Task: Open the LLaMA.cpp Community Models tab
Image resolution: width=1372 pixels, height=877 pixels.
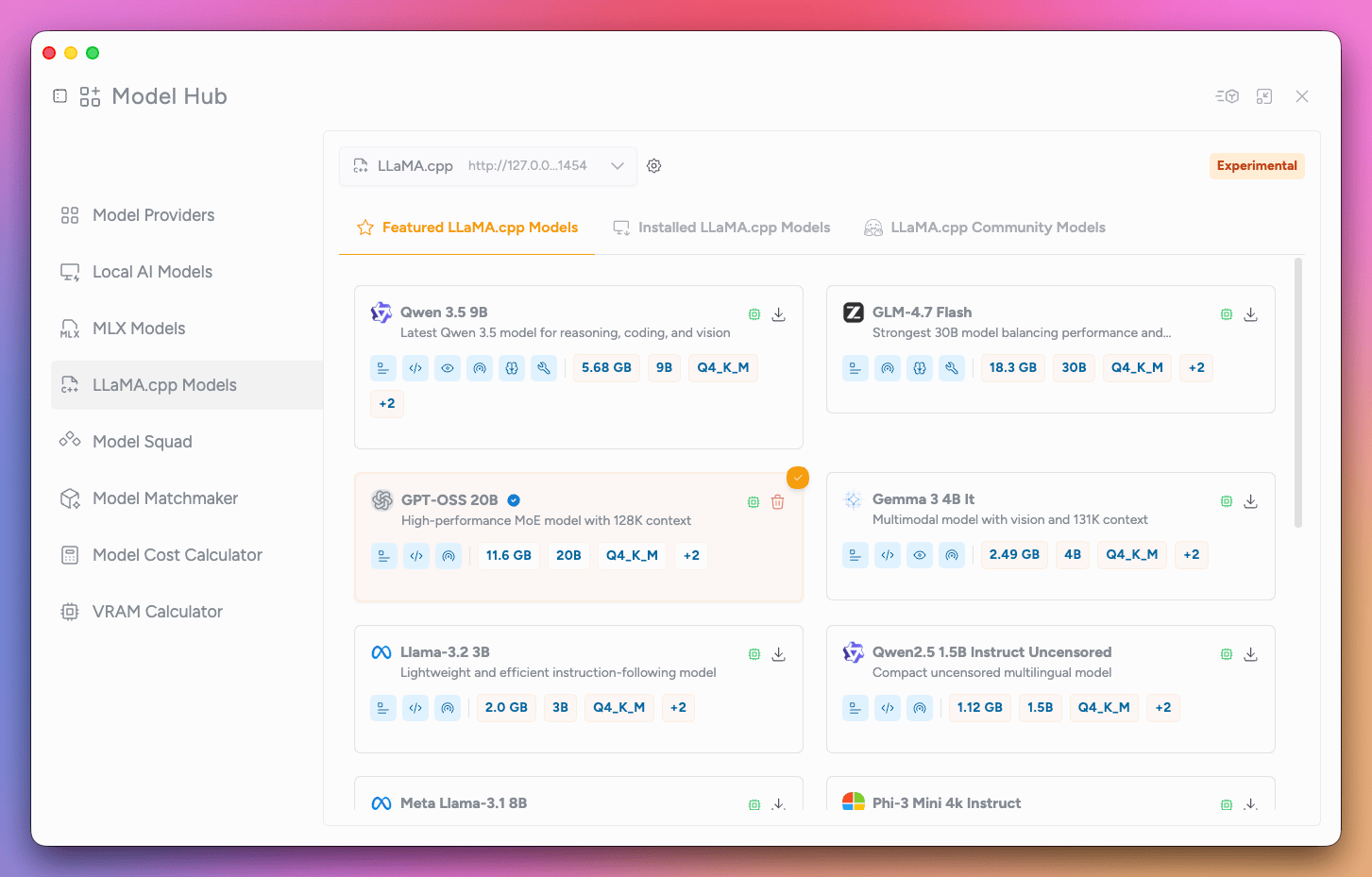Action: click(985, 228)
